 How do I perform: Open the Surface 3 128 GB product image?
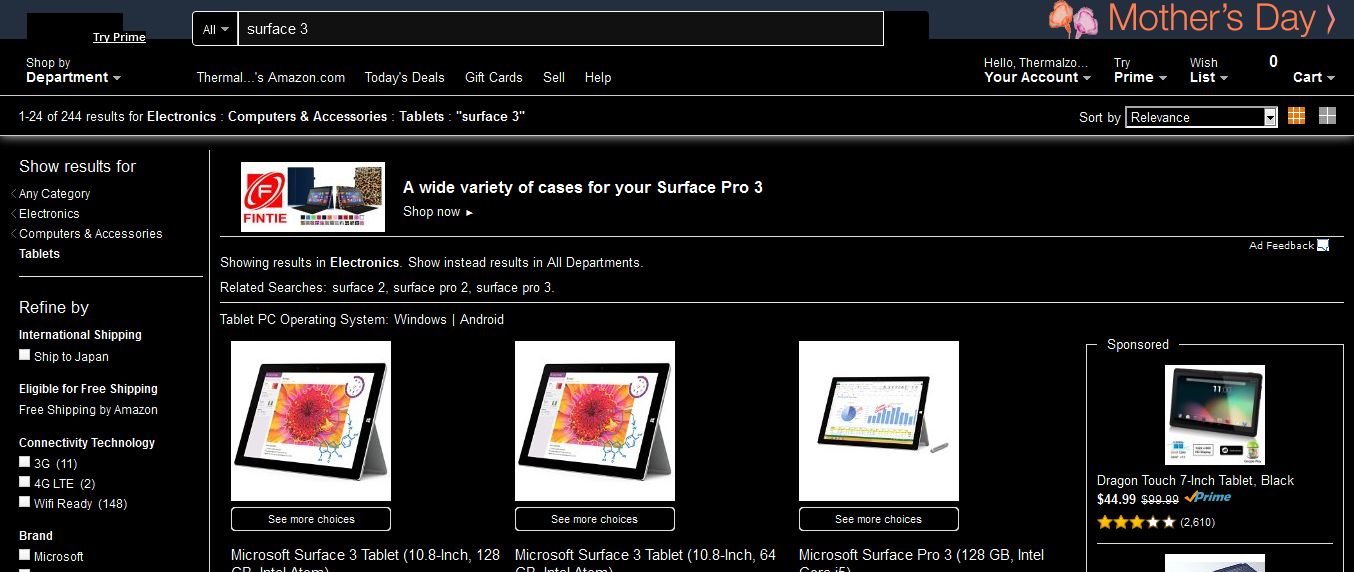point(311,421)
